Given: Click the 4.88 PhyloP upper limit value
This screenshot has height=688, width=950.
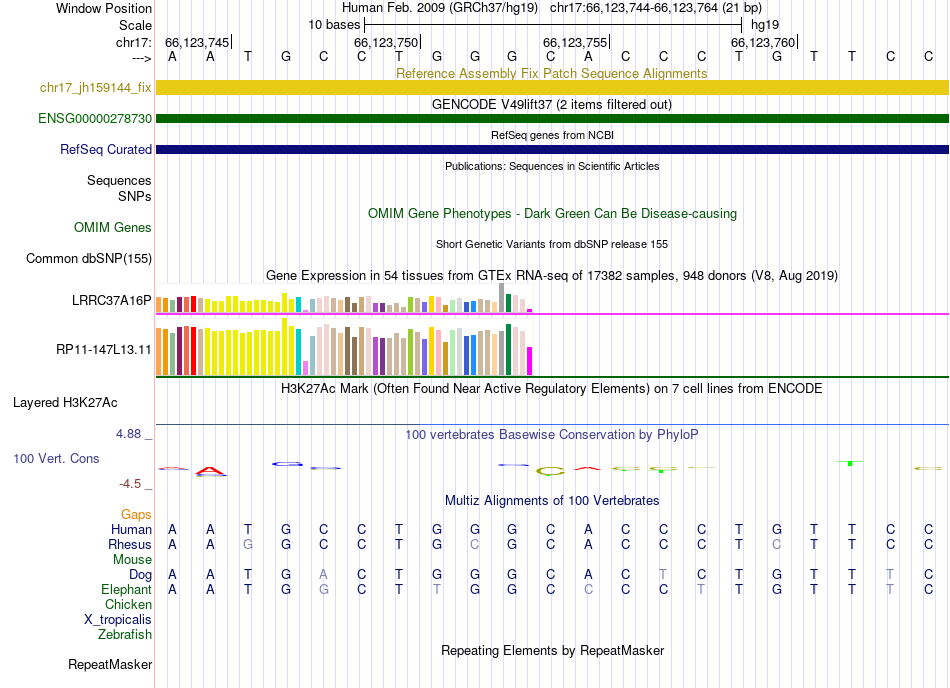Looking at the screenshot, I should click(x=128, y=434).
